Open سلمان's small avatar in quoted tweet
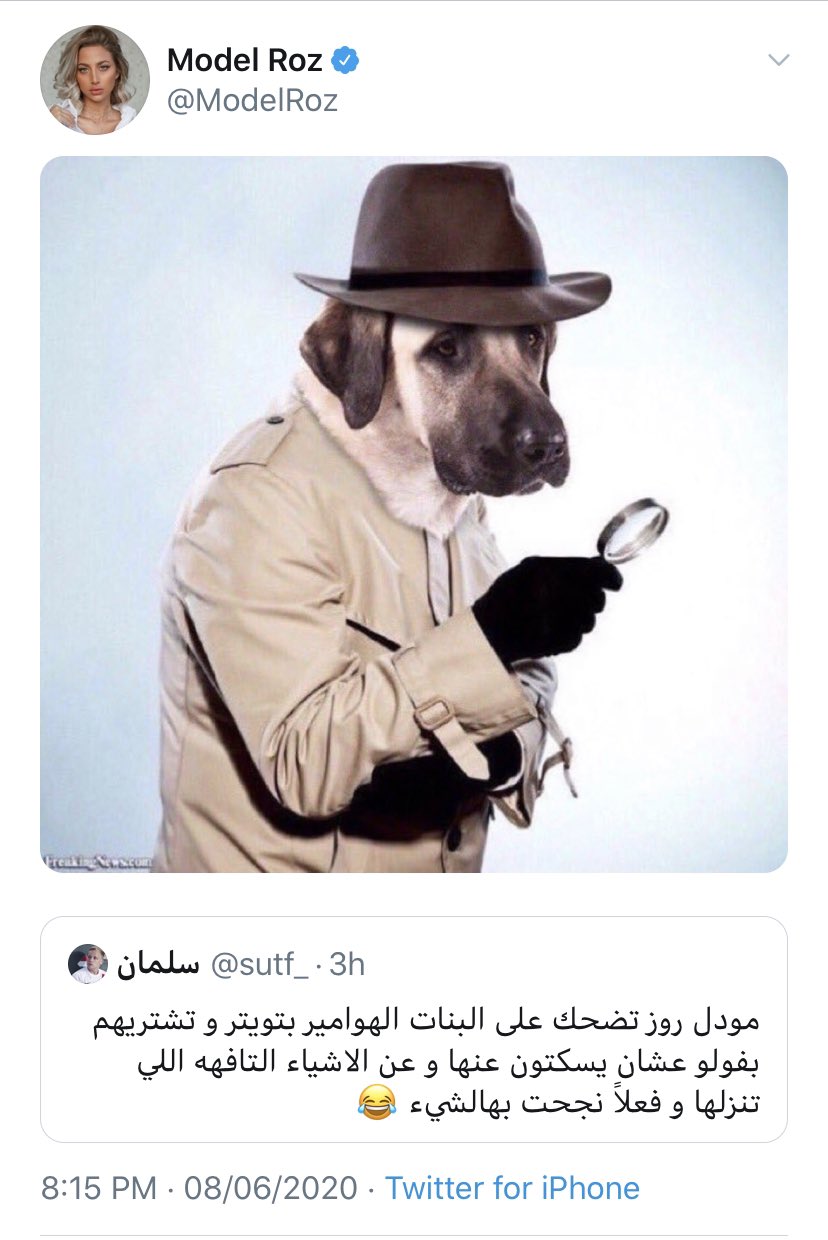This screenshot has height=1240, width=828. pyautogui.click(x=88, y=964)
